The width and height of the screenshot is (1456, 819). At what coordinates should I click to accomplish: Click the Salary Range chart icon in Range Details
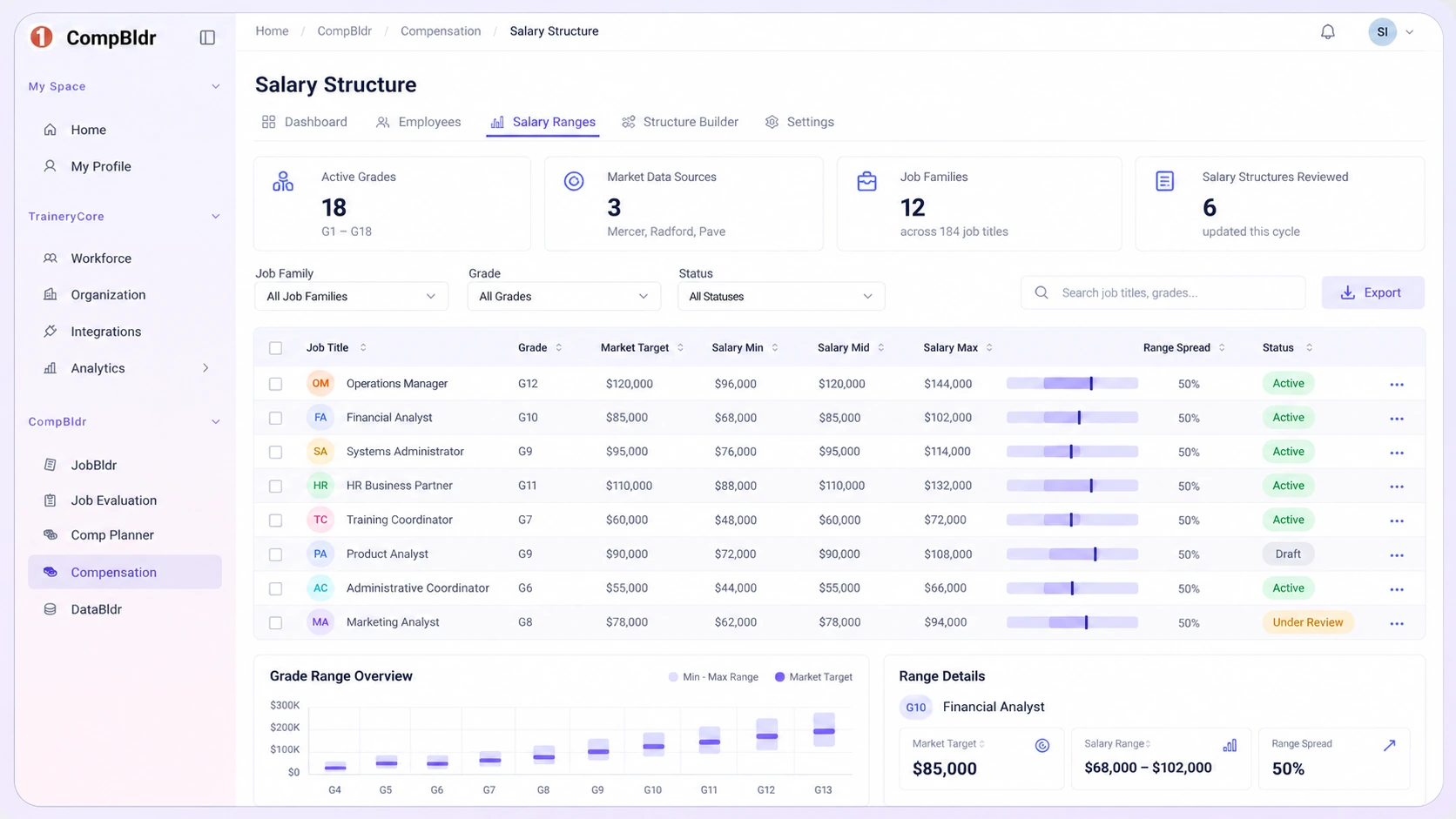click(1230, 745)
